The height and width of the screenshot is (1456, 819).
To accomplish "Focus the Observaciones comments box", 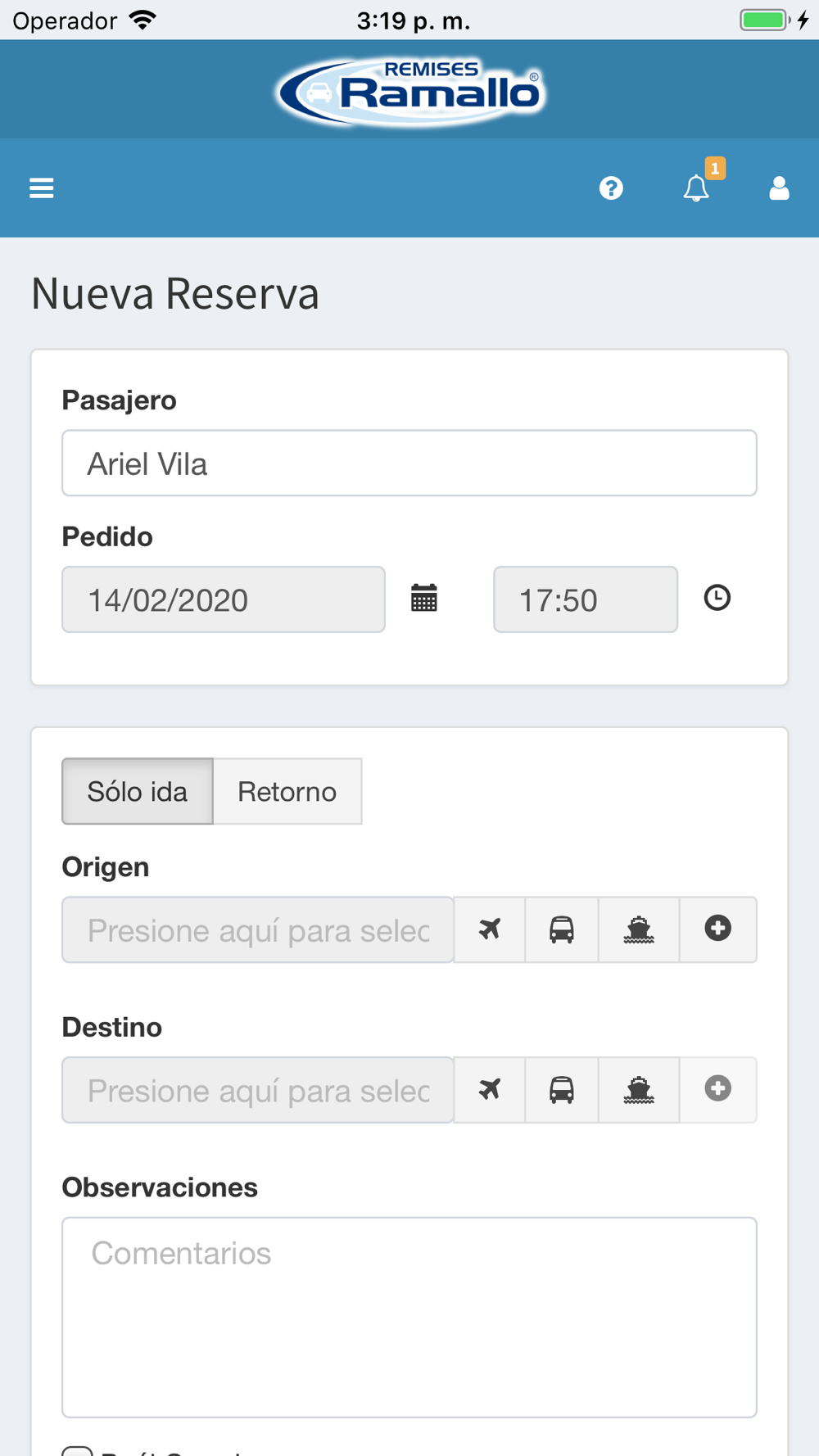I will click(x=409, y=1317).
